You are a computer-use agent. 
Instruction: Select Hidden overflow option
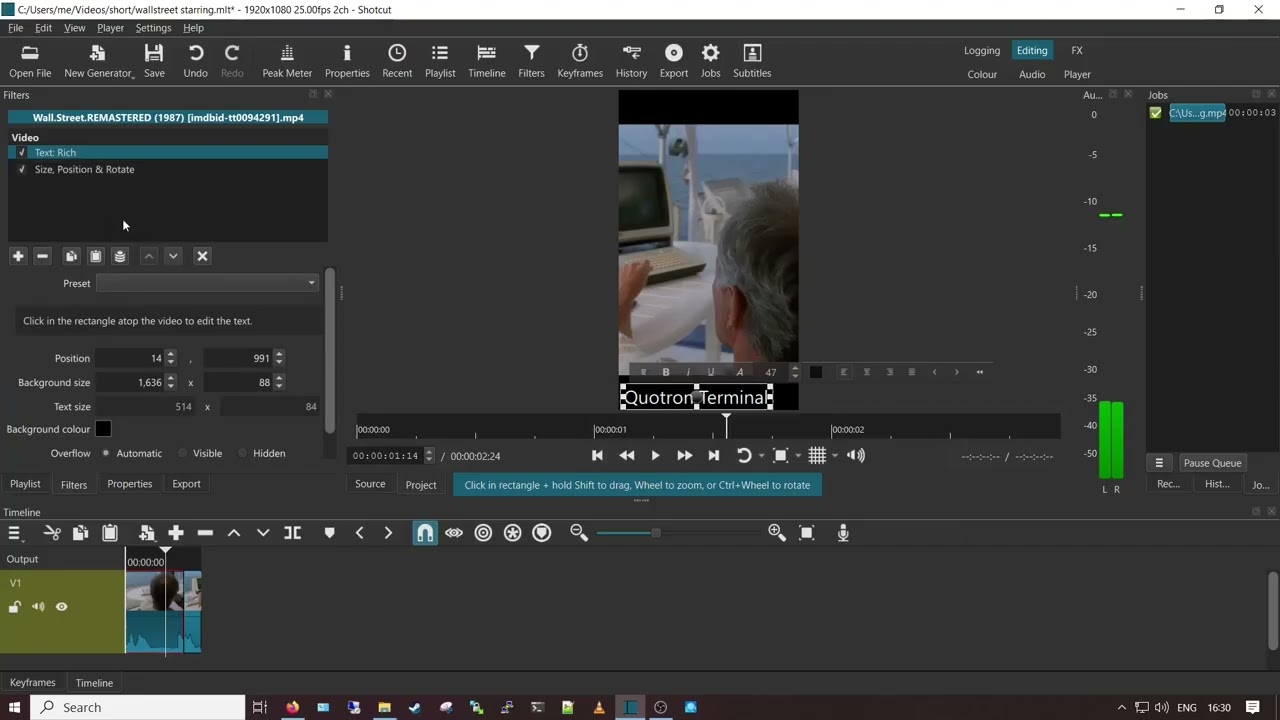[x=243, y=453]
